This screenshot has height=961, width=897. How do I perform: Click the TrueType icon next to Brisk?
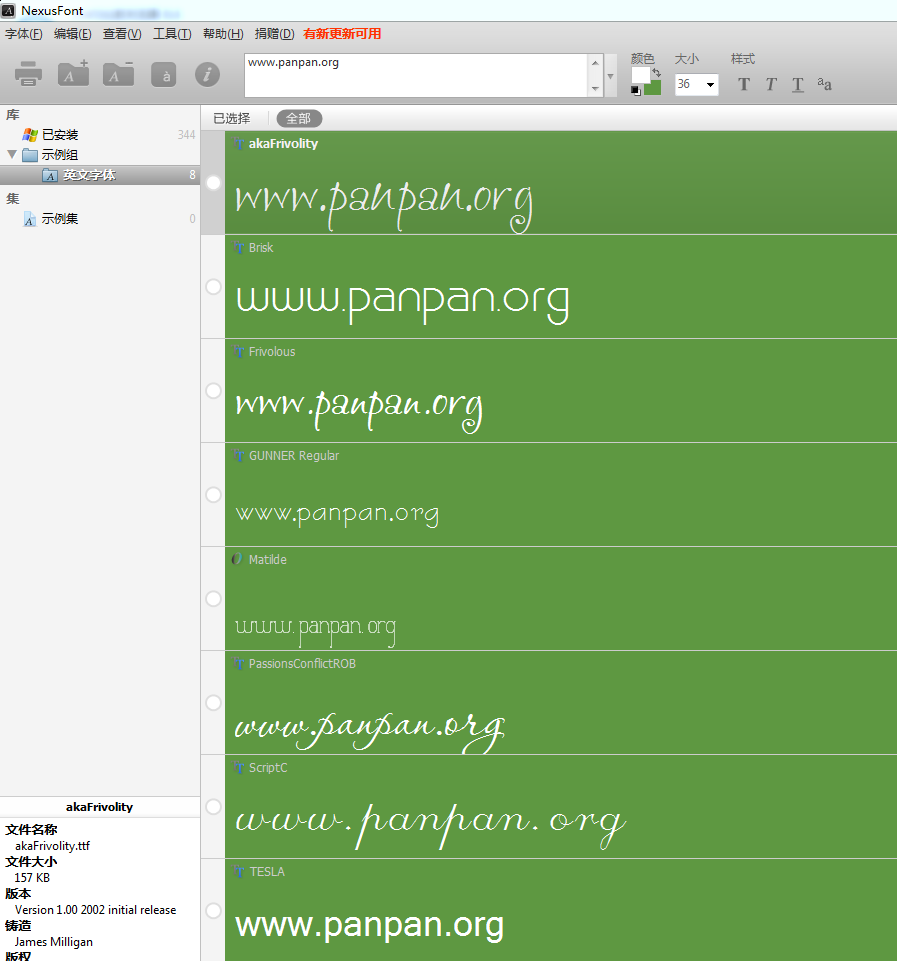pyautogui.click(x=239, y=248)
